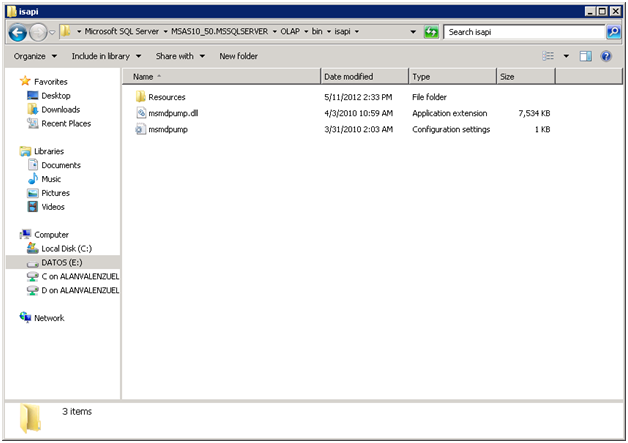Select the msmdpump.dll file

click(x=173, y=113)
